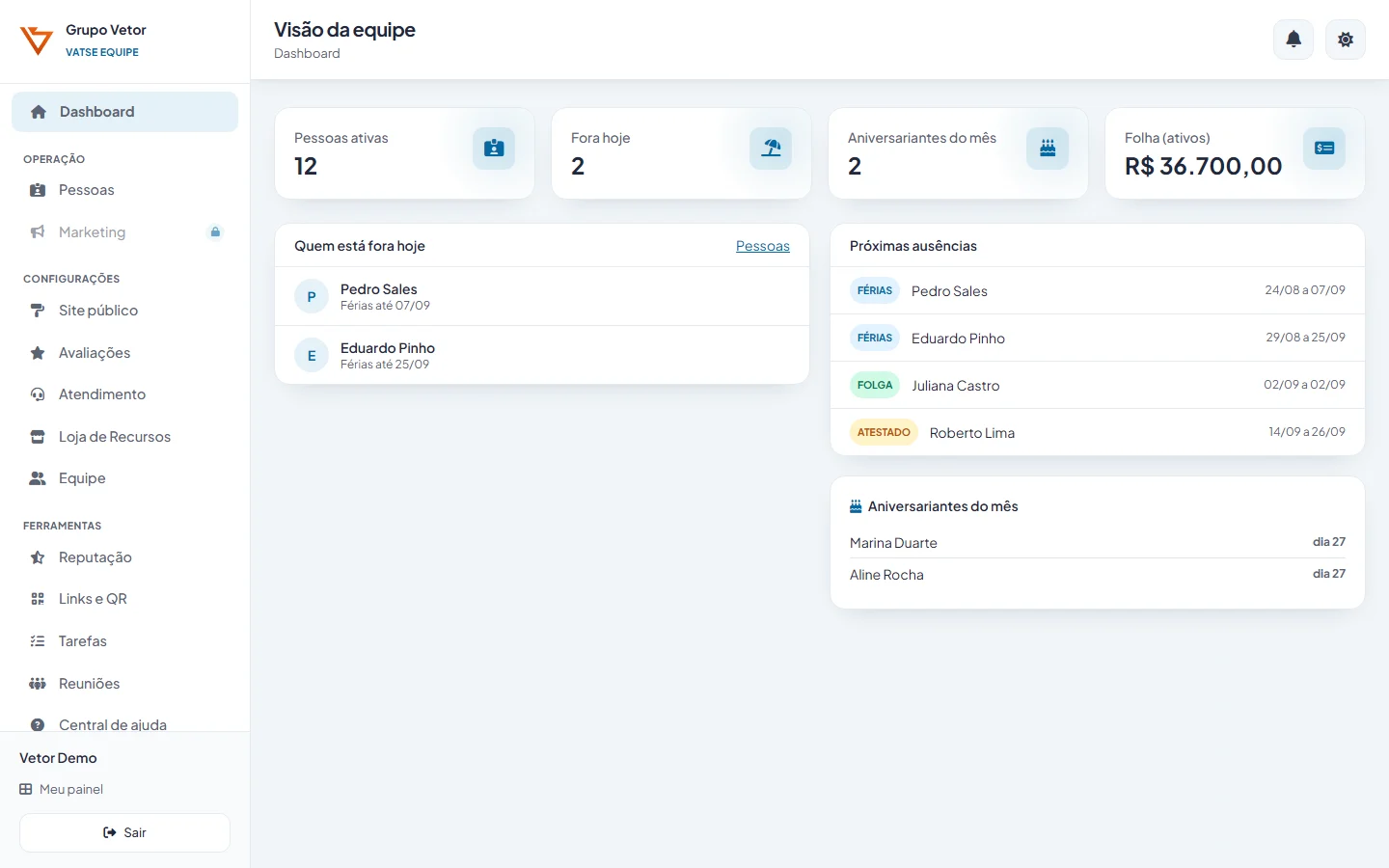
Task: Click cake icon beside Aniversariantes do mês heading
Action: click(856, 506)
